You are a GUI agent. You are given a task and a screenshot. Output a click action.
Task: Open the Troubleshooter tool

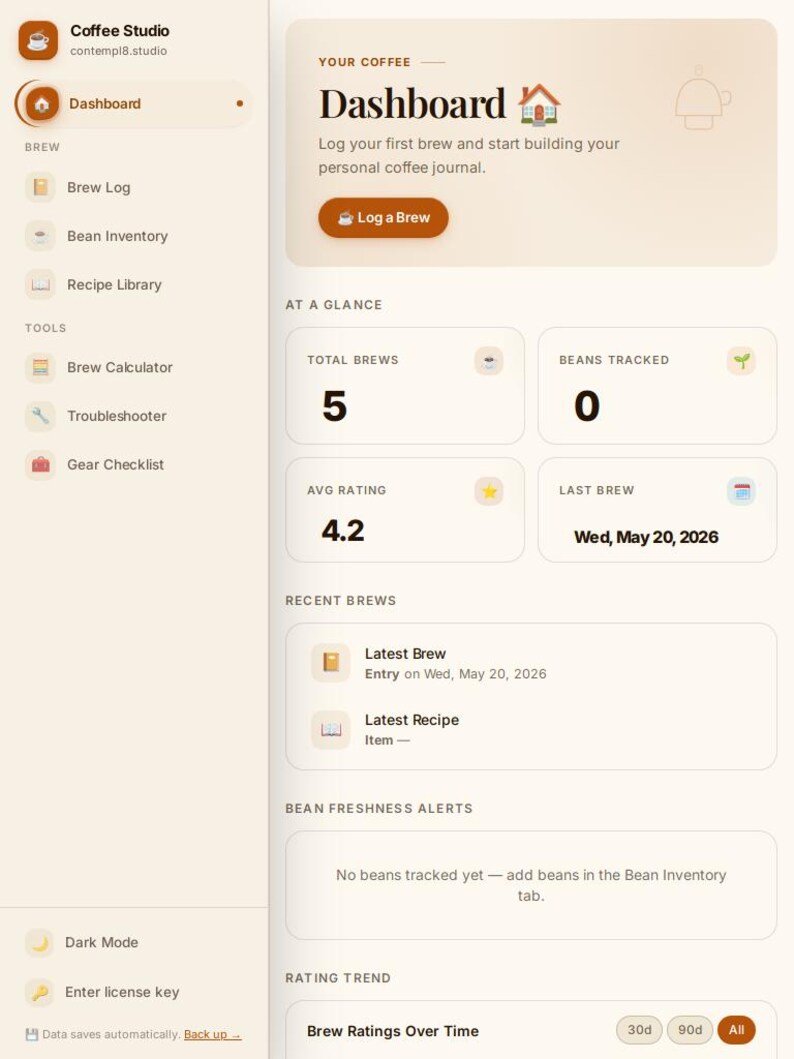133,416
